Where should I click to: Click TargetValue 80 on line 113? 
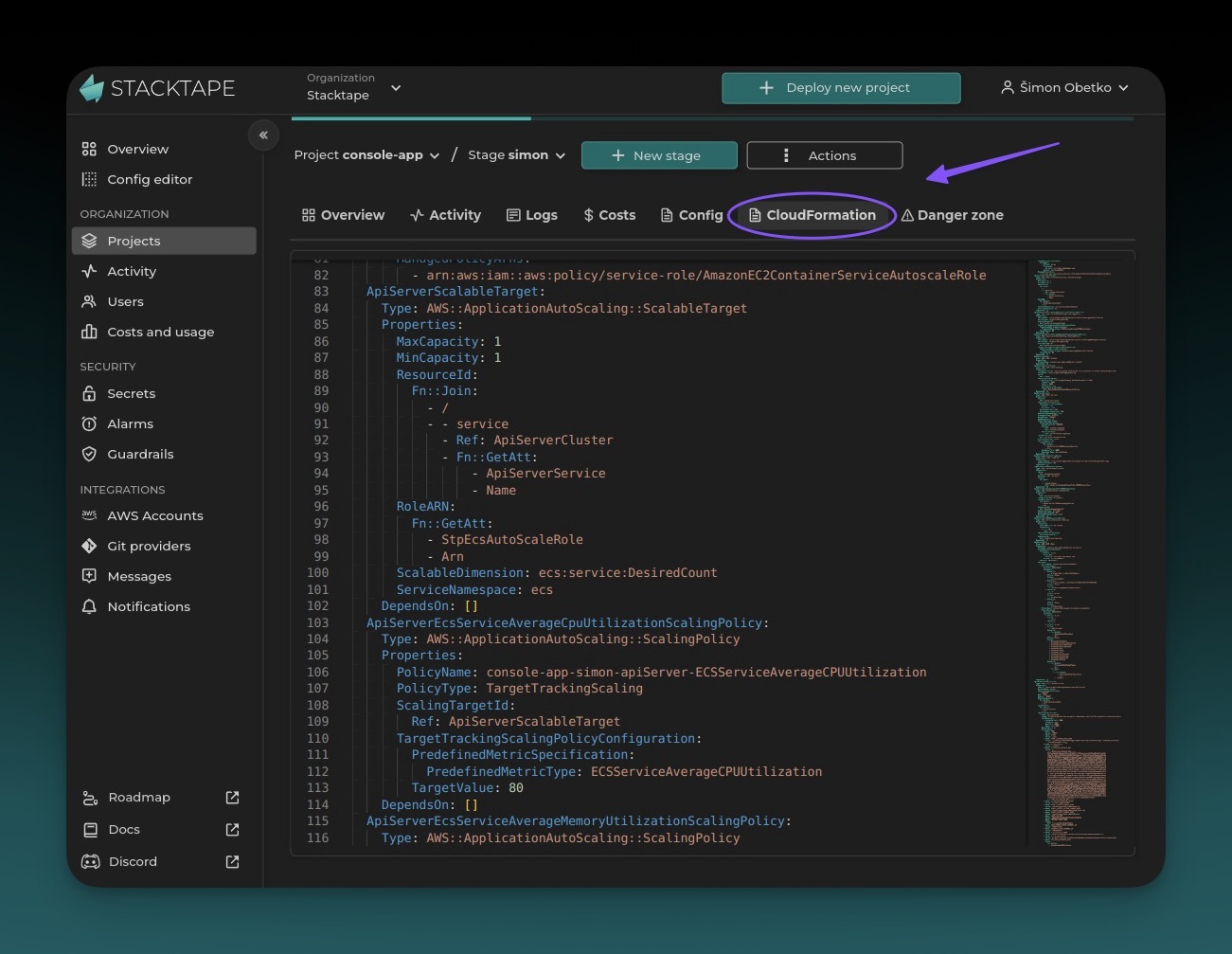click(467, 788)
